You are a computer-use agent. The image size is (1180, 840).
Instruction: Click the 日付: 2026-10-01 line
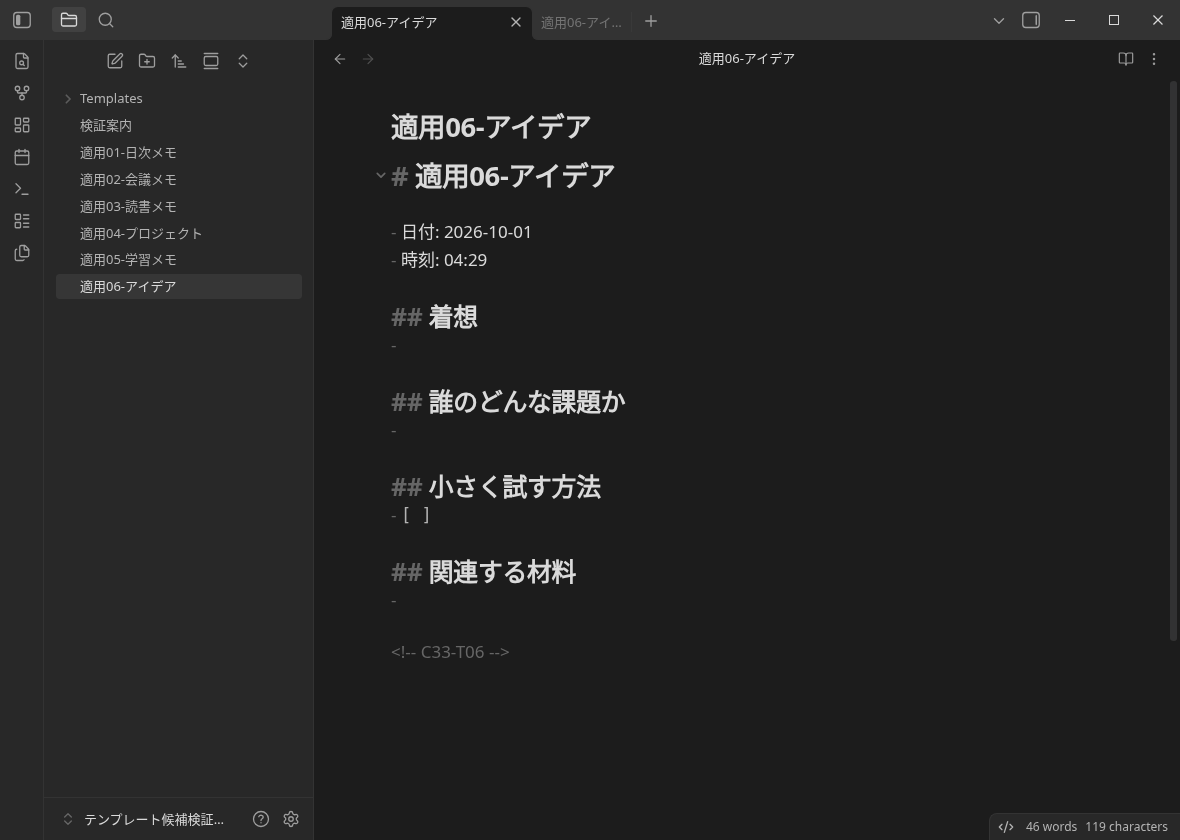(461, 232)
